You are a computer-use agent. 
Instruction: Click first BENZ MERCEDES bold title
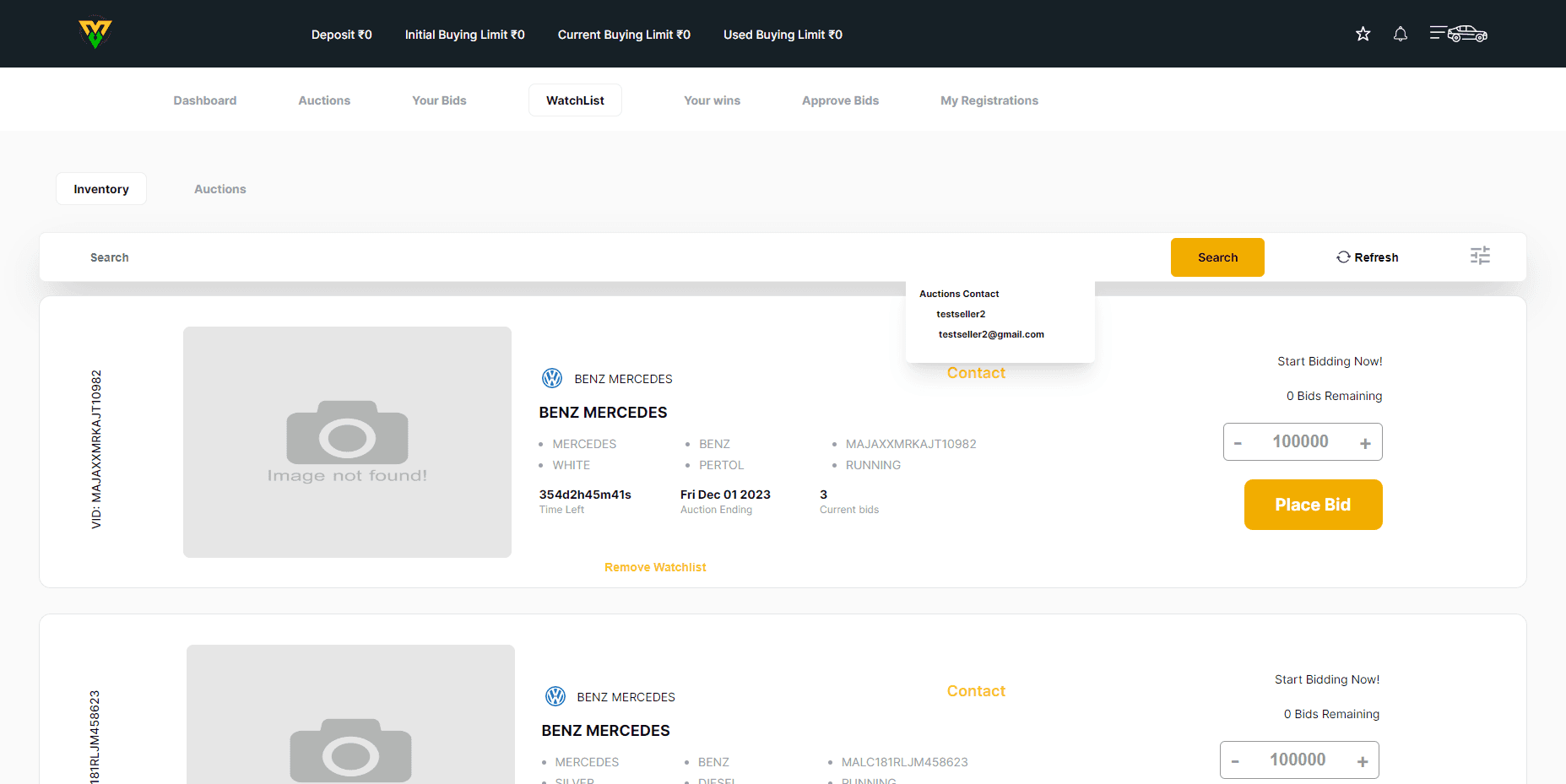pyautogui.click(x=603, y=413)
